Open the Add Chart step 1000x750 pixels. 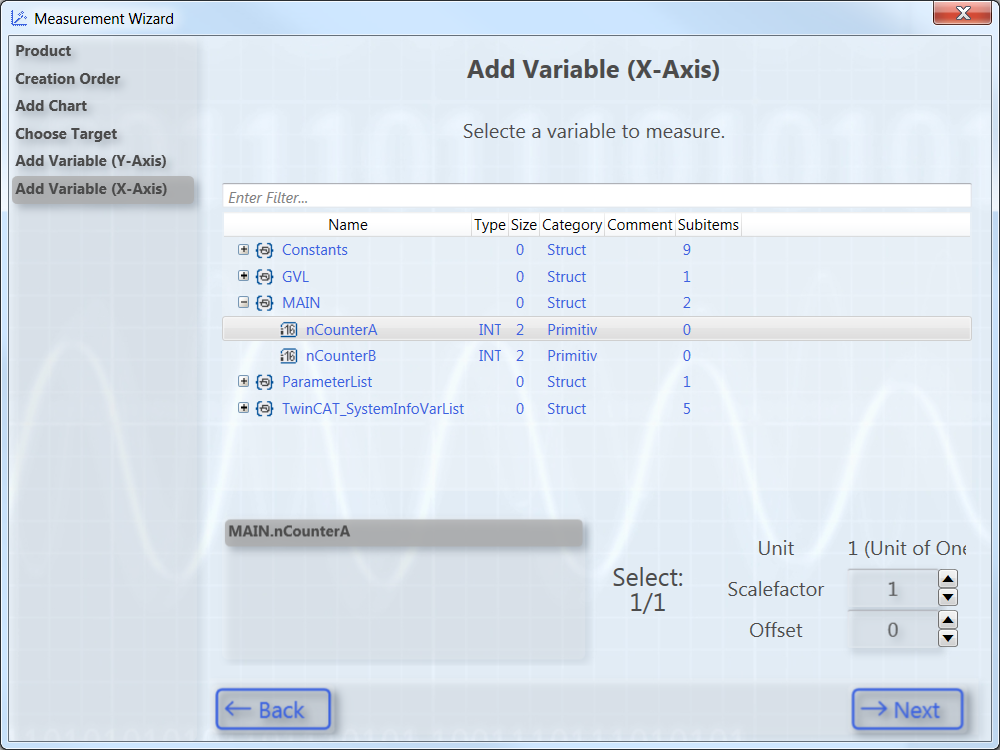coord(51,106)
